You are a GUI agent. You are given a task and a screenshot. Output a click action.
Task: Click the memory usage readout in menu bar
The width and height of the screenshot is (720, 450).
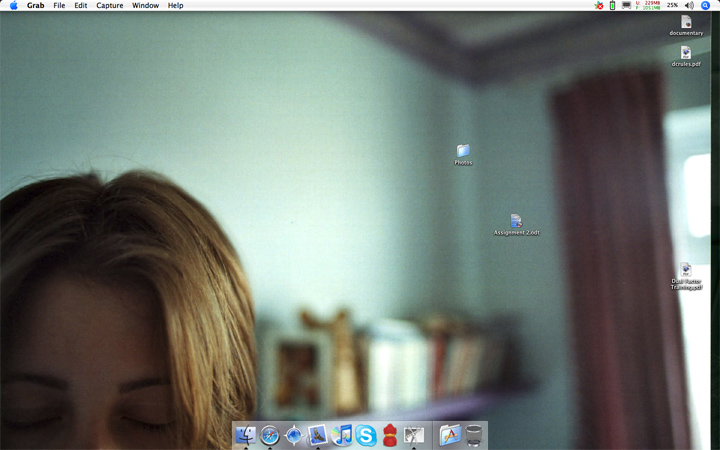(x=648, y=6)
